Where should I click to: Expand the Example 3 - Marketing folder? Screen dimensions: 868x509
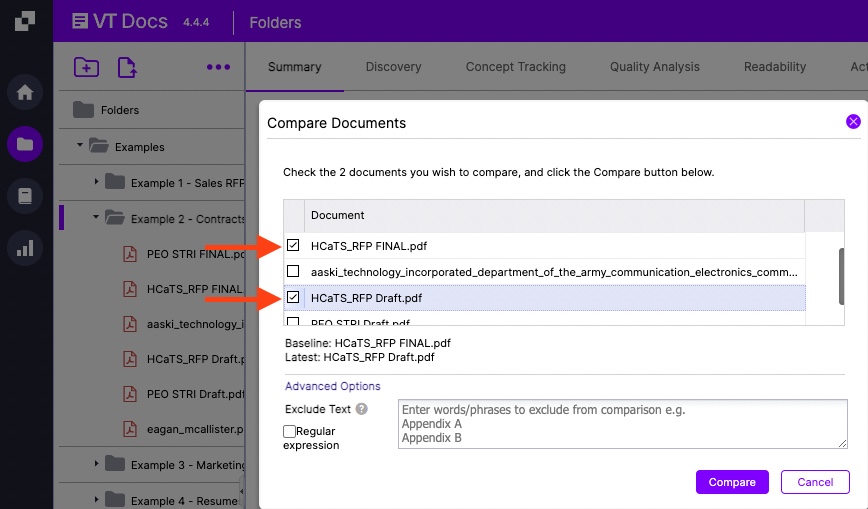click(x=97, y=464)
